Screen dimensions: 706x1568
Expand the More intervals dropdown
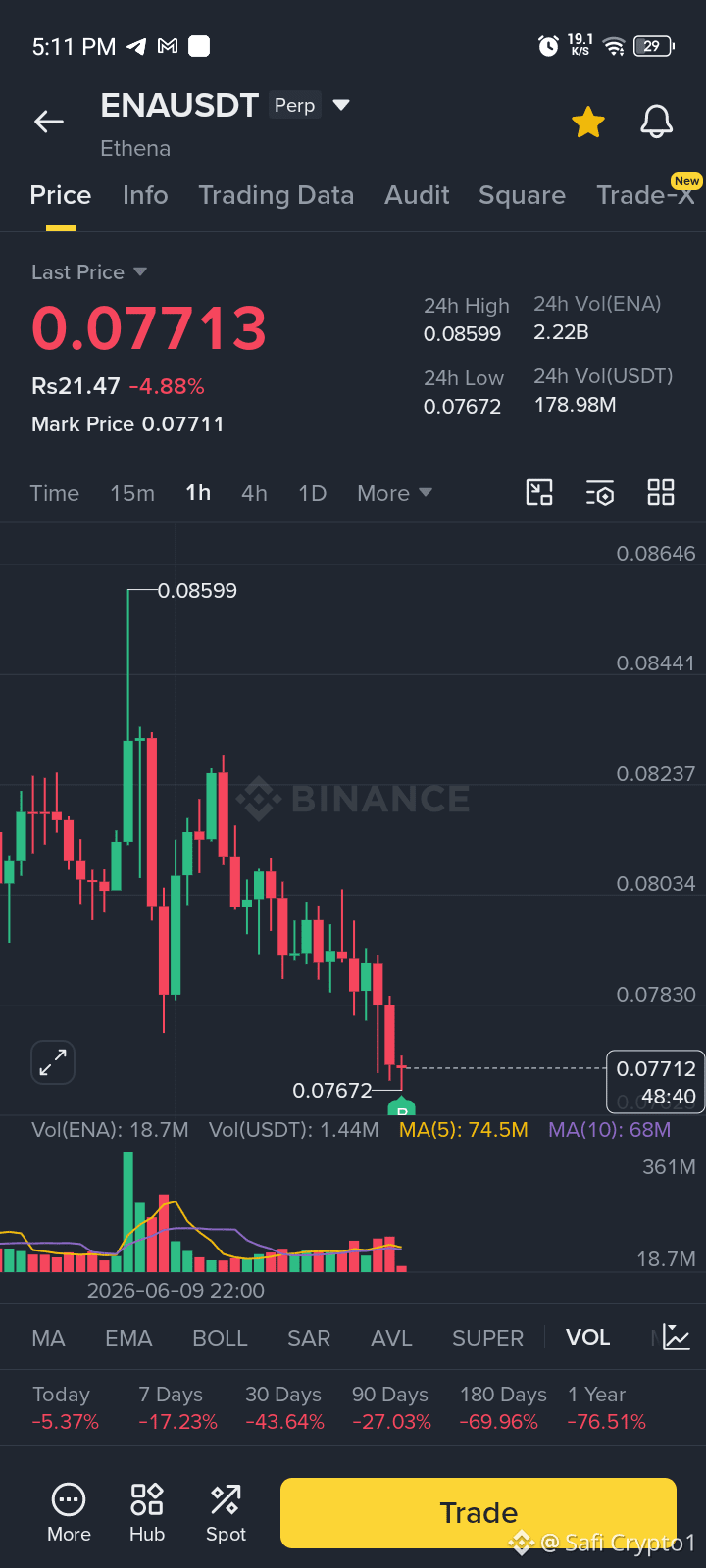pyautogui.click(x=394, y=493)
